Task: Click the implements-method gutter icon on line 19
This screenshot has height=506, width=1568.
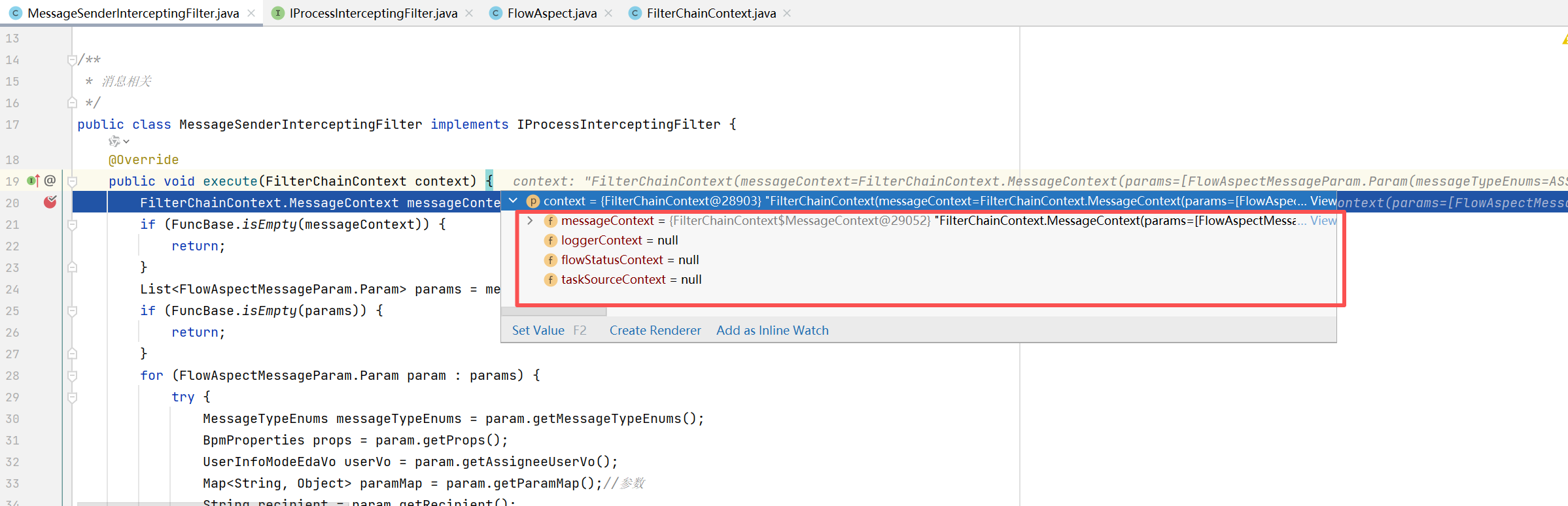Action: 33,181
